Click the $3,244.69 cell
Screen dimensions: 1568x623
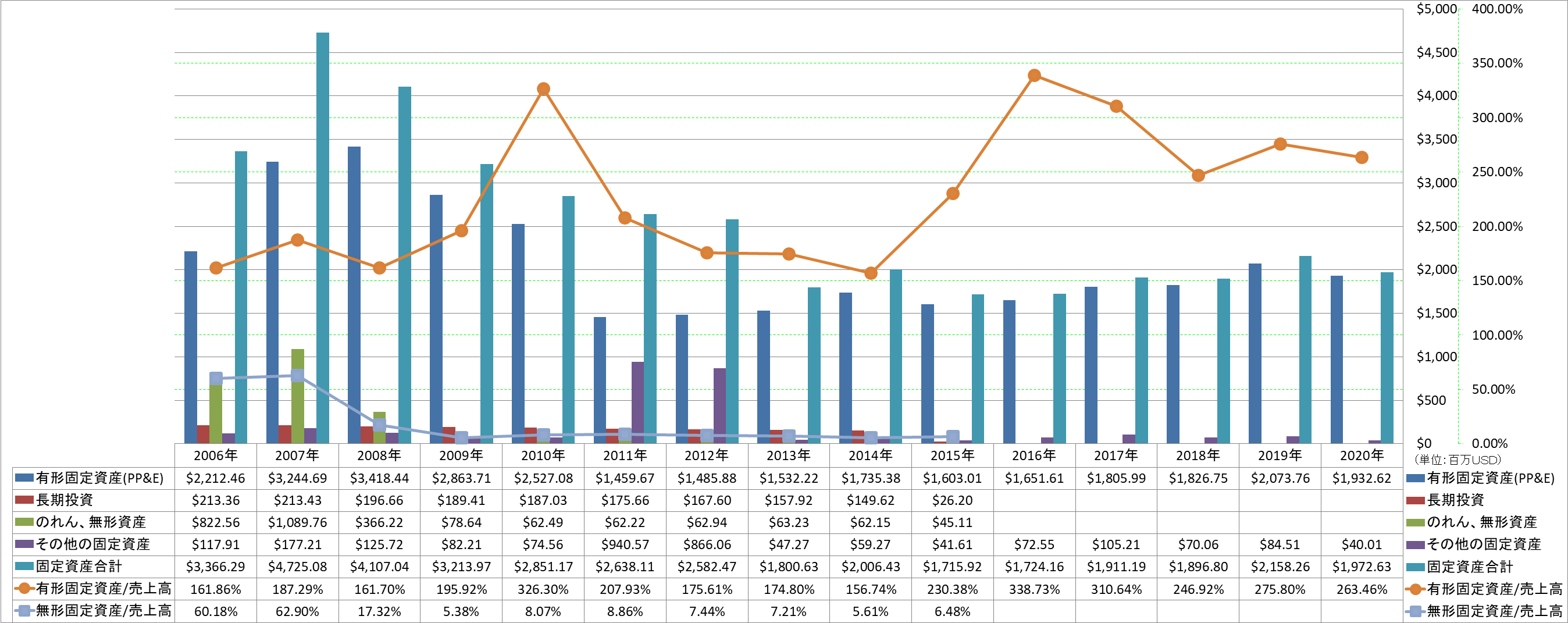(298, 478)
